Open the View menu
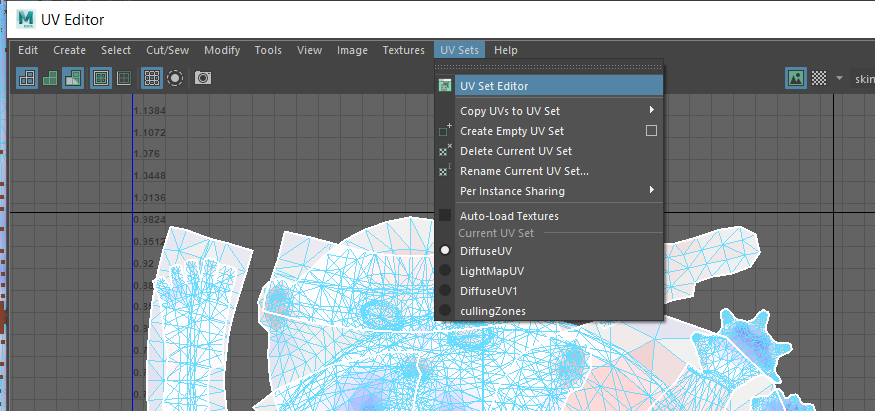Screen dimensions: 875x411 tap(309, 50)
